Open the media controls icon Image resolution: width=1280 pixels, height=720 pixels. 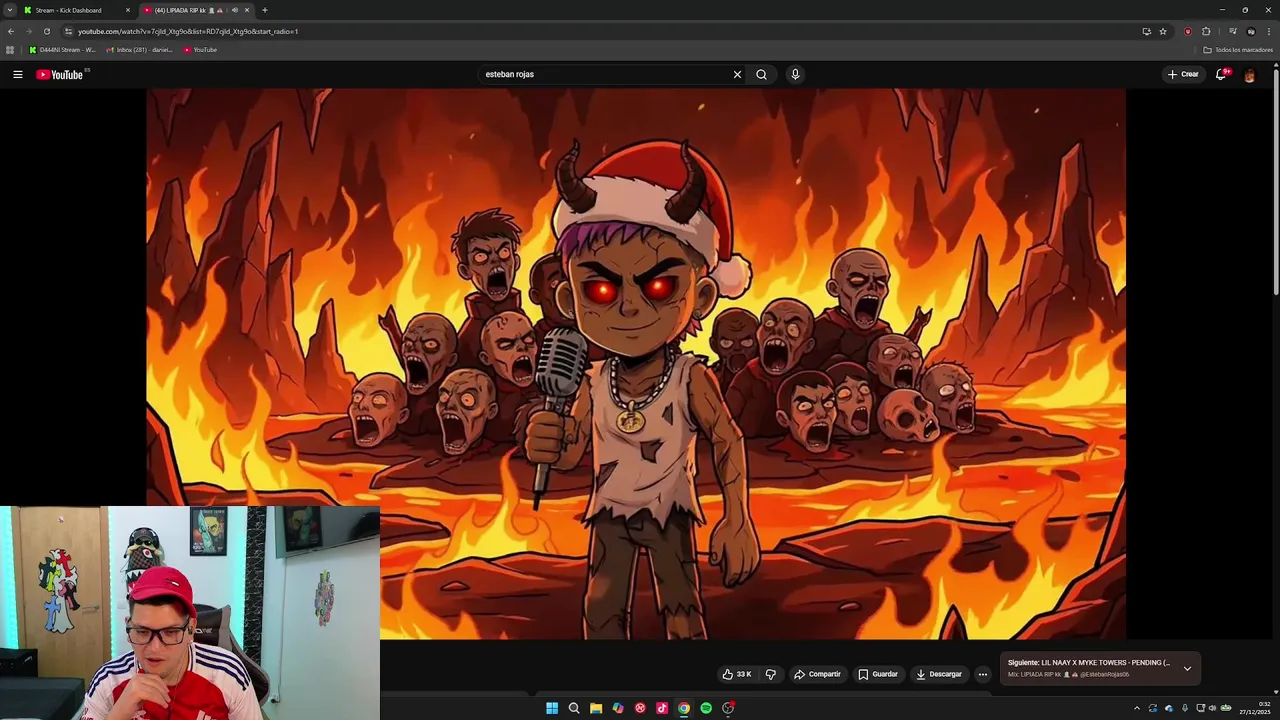point(1232,31)
